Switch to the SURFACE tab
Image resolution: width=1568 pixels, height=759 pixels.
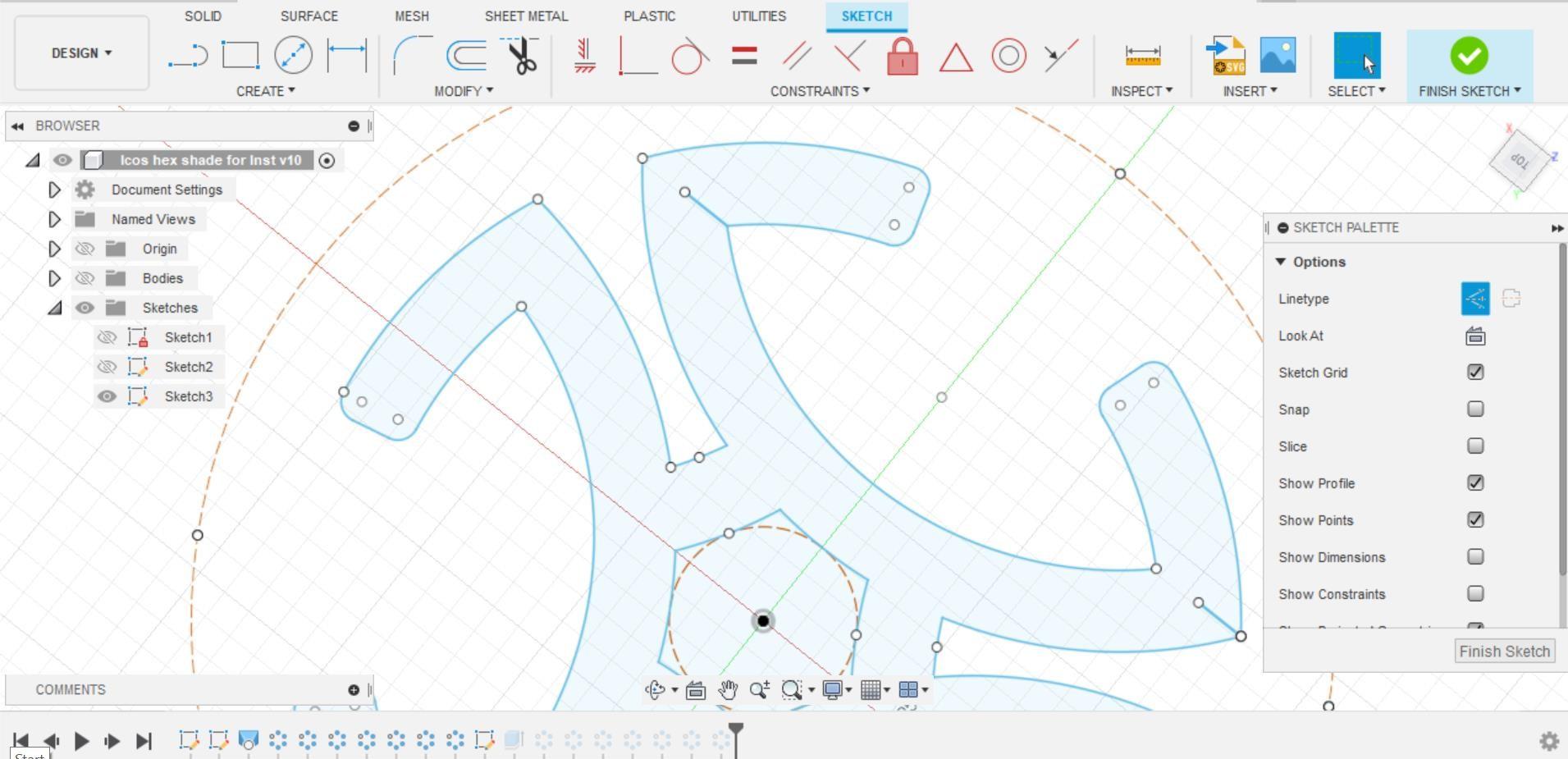pos(309,16)
